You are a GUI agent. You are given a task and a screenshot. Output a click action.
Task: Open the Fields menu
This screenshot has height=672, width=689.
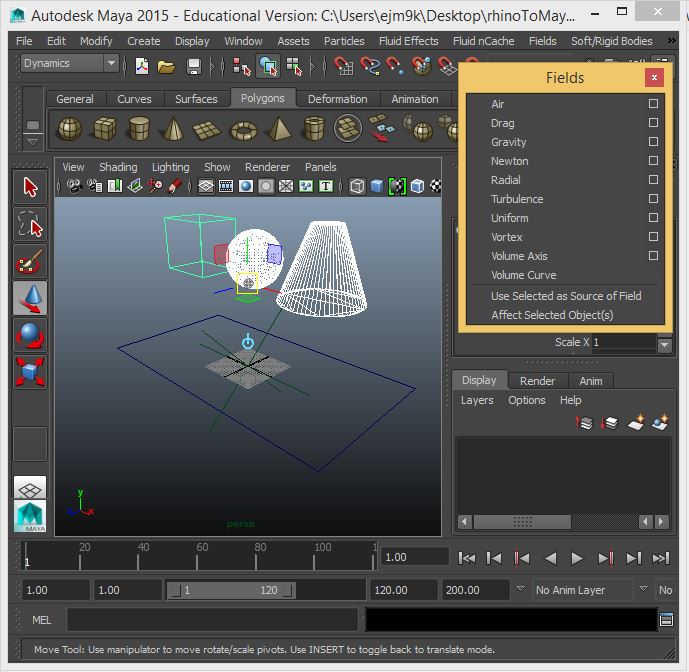[x=542, y=41]
